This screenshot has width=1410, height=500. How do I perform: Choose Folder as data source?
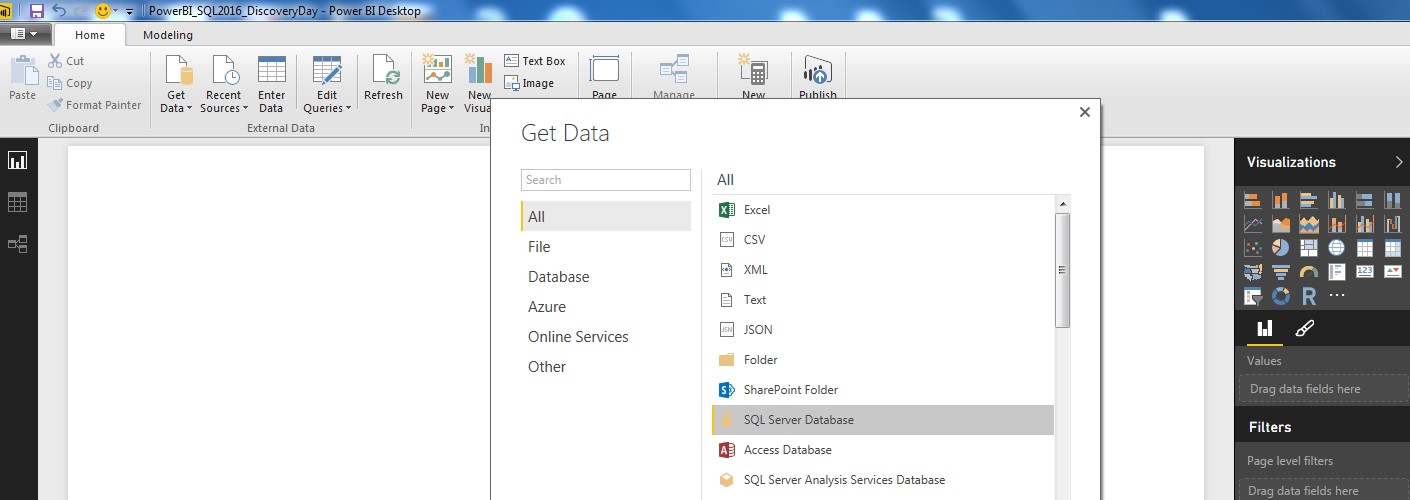click(x=883, y=360)
